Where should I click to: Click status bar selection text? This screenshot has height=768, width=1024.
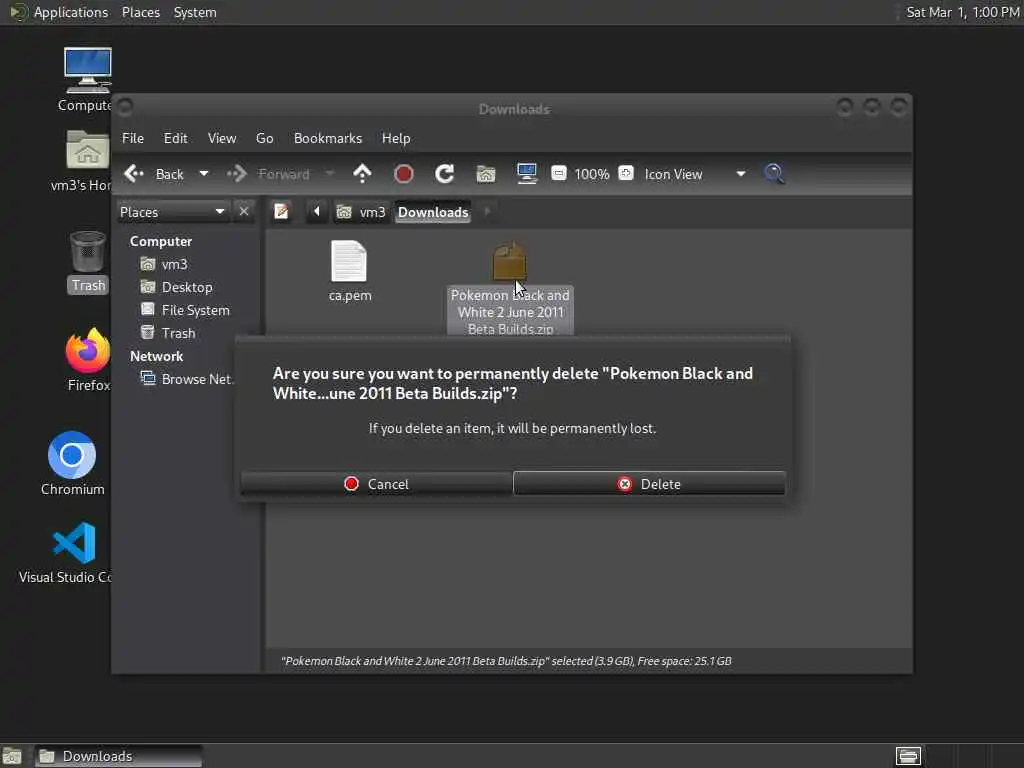click(506, 661)
